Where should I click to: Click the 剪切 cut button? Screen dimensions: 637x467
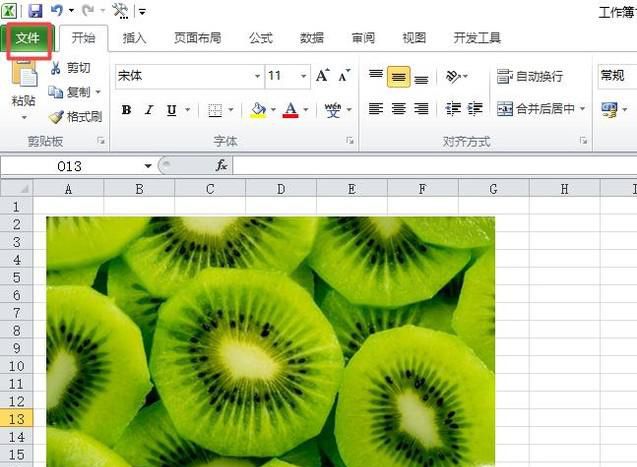[70, 68]
